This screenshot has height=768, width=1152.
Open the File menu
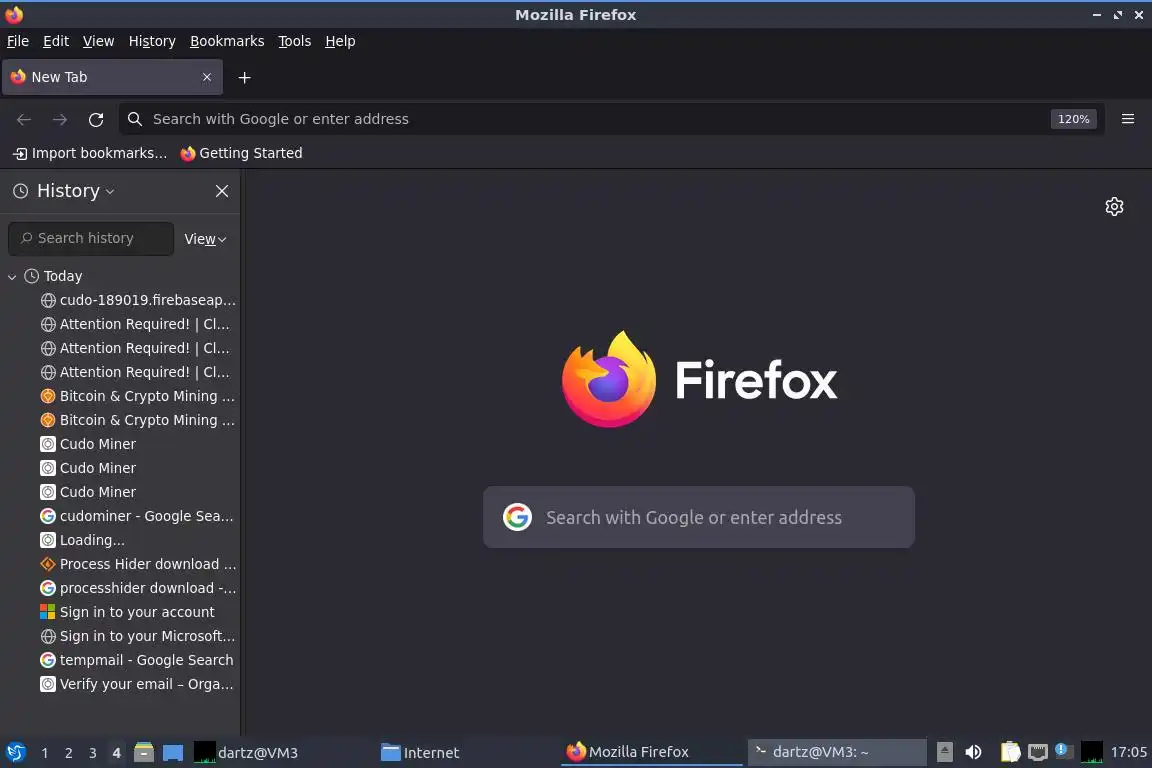(x=18, y=41)
